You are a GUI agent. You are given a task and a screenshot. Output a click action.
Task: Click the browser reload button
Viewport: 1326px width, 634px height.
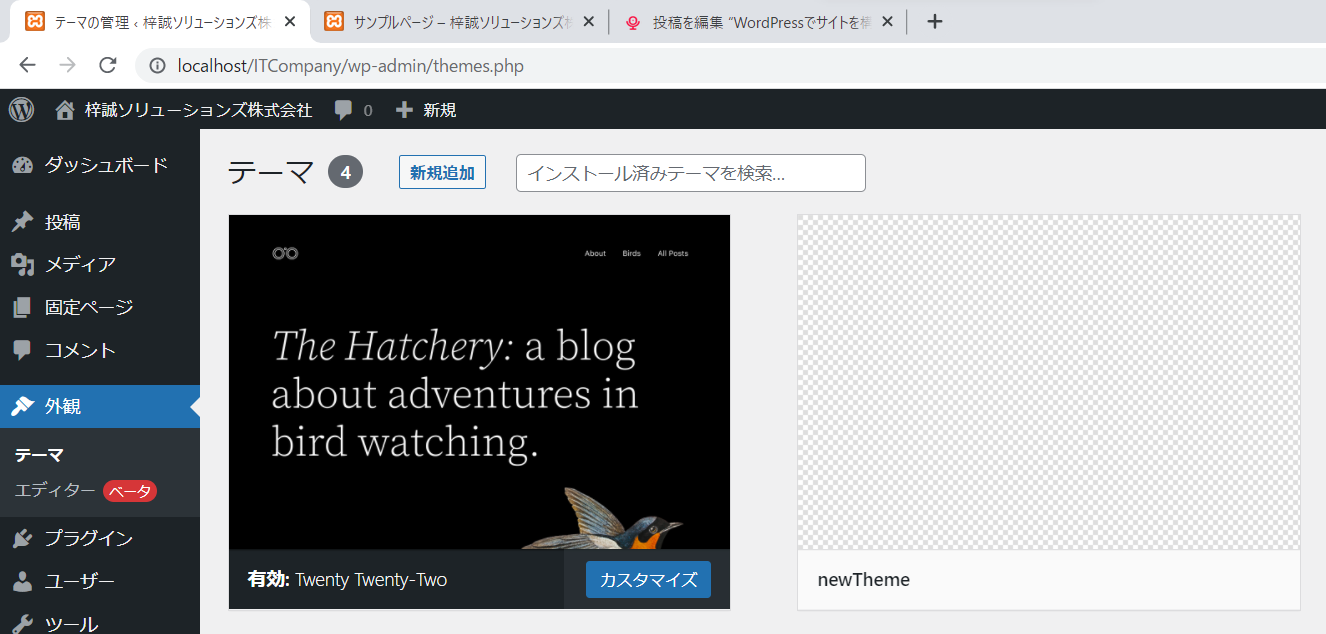[108, 66]
